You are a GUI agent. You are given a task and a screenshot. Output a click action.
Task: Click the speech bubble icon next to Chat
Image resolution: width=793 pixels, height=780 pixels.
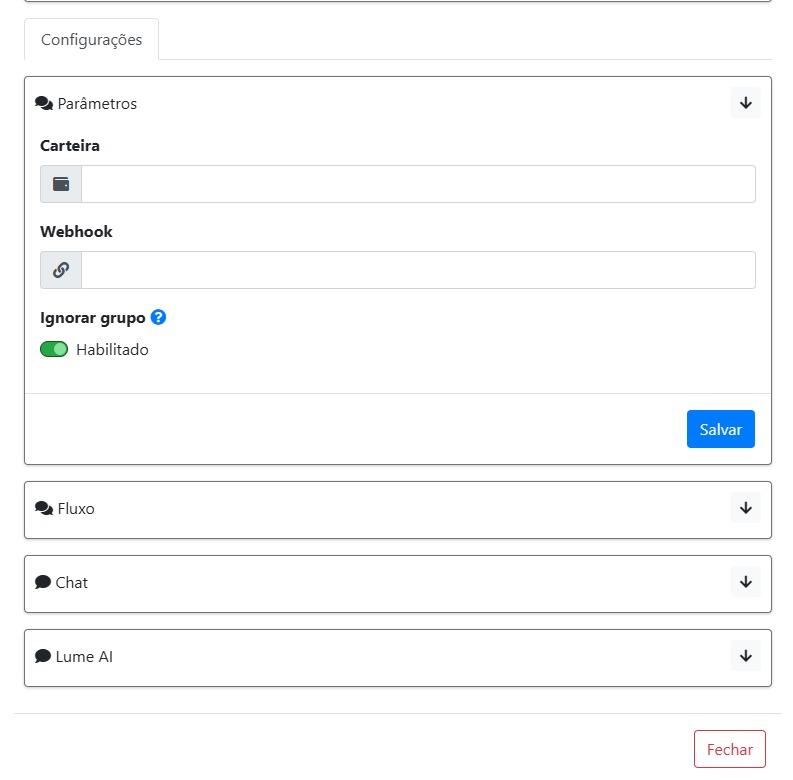[x=43, y=582]
